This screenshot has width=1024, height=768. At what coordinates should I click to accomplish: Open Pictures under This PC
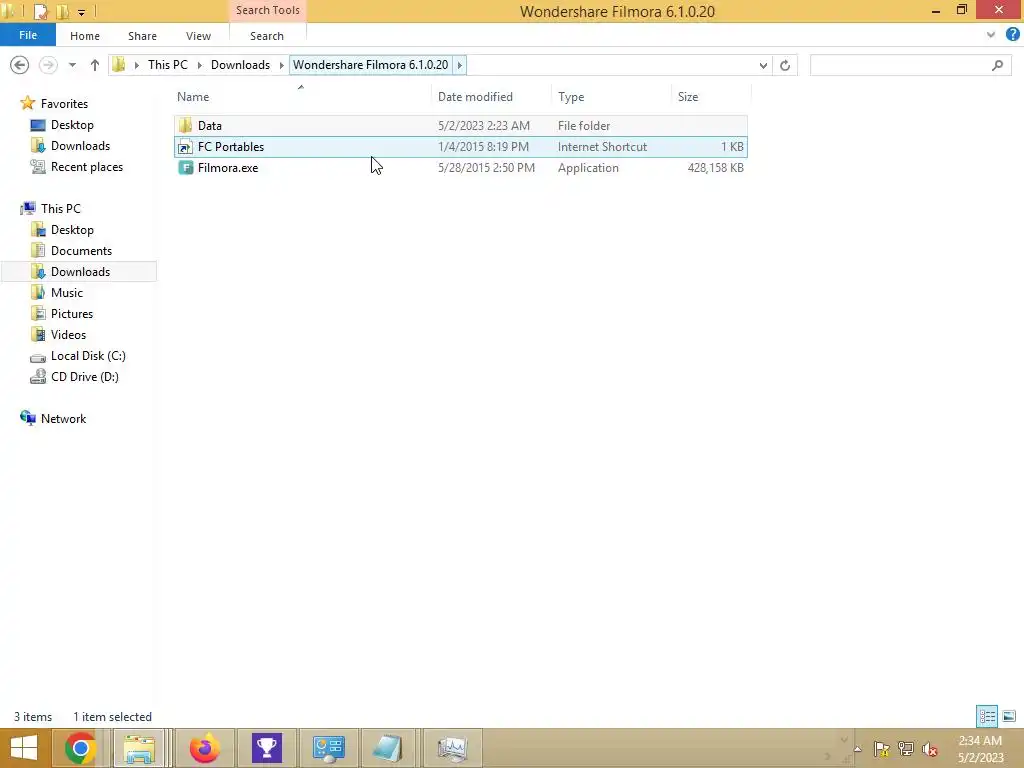coord(72,313)
